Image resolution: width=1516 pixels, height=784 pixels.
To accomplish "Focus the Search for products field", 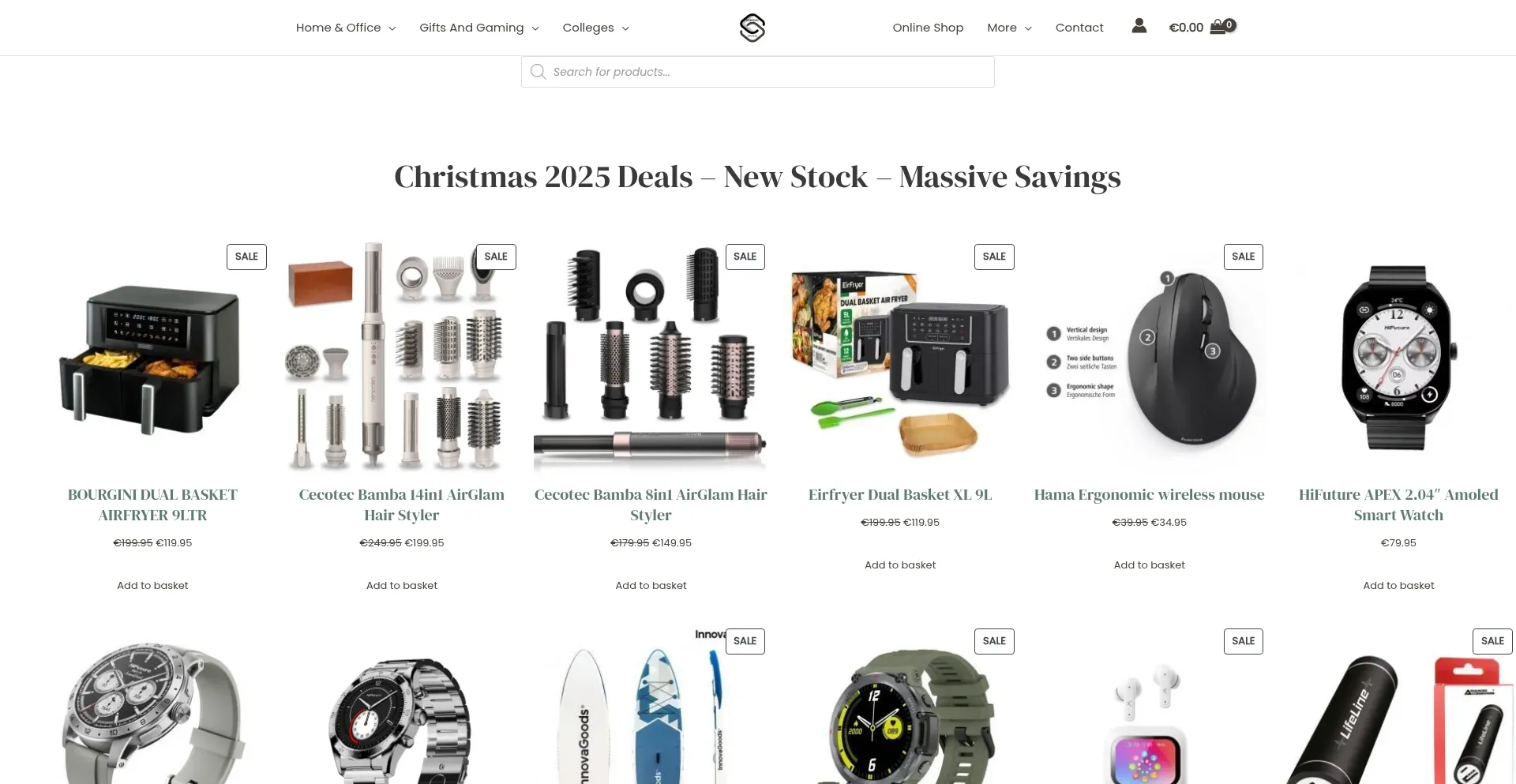I will pyautogui.click(x=758, y=72).
